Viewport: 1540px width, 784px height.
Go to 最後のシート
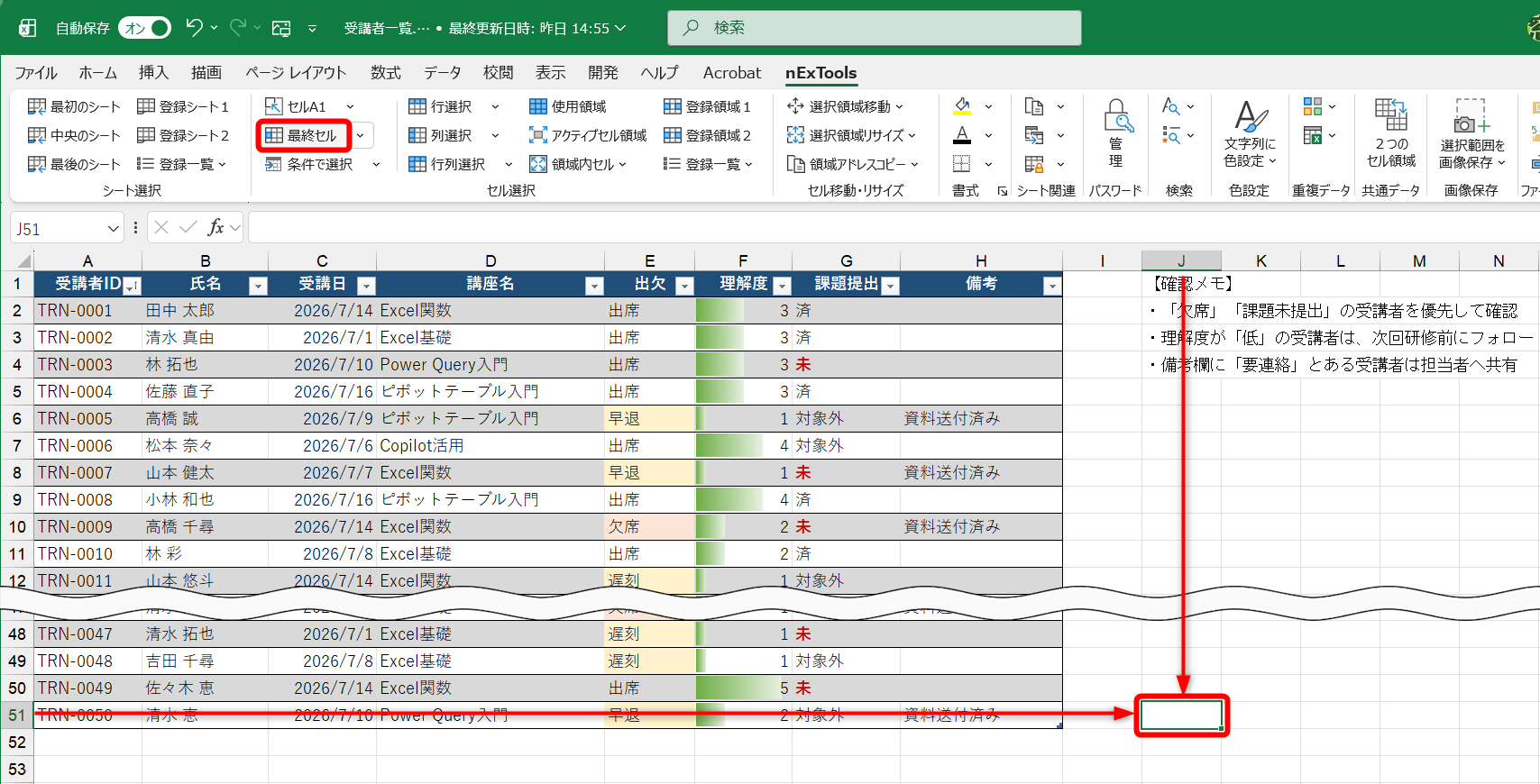(x=74, y=164)
